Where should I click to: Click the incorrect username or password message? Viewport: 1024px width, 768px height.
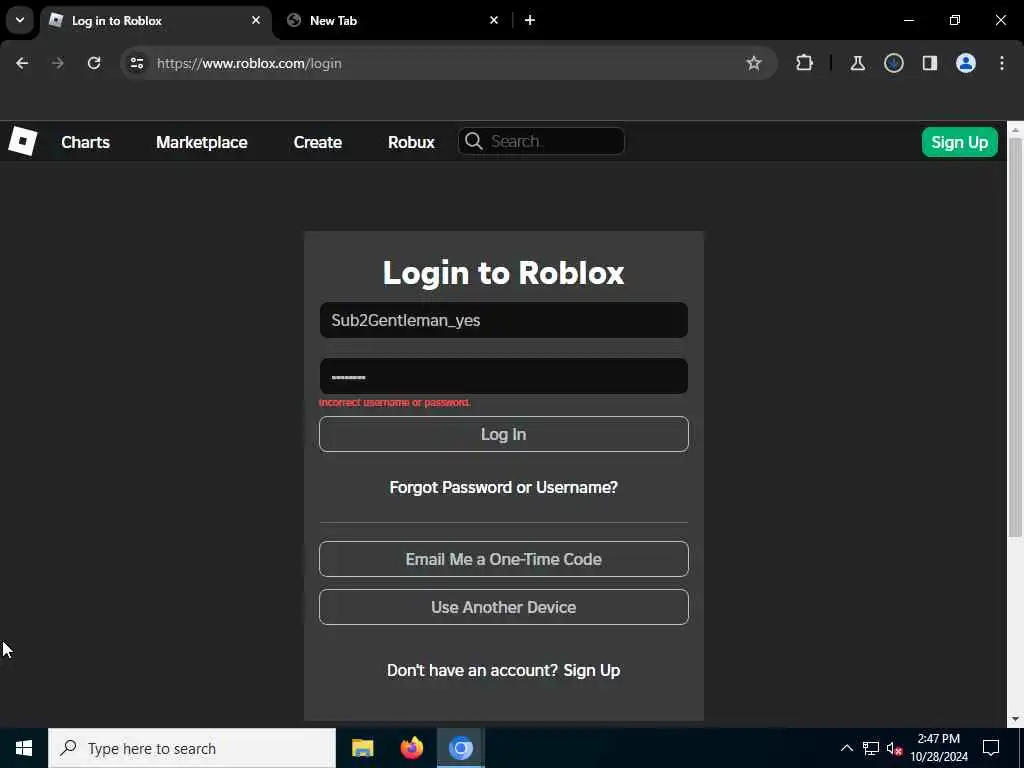point(394,402)
